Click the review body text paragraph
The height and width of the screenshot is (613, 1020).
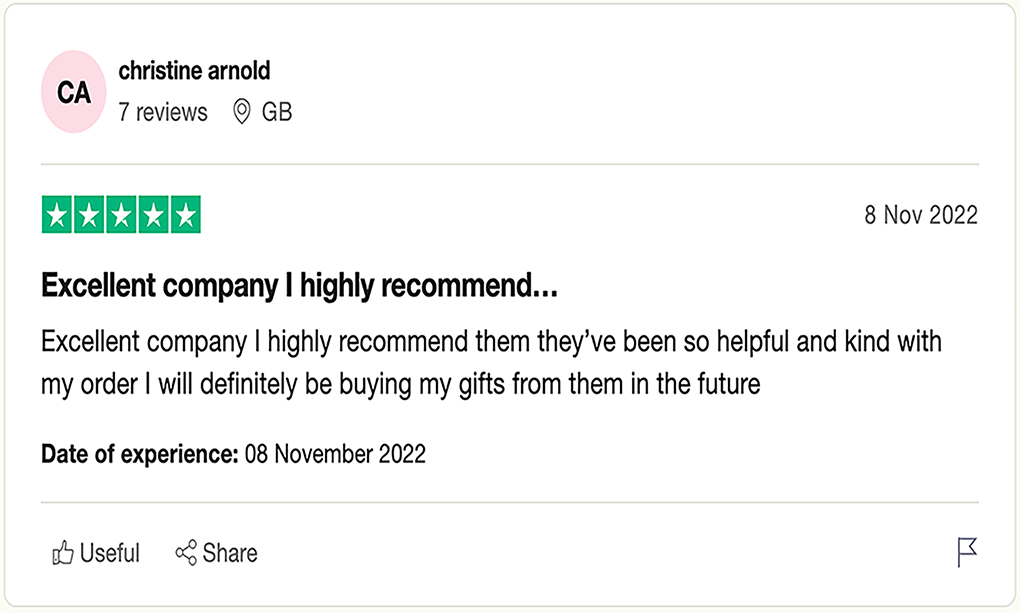pos(491,363)
